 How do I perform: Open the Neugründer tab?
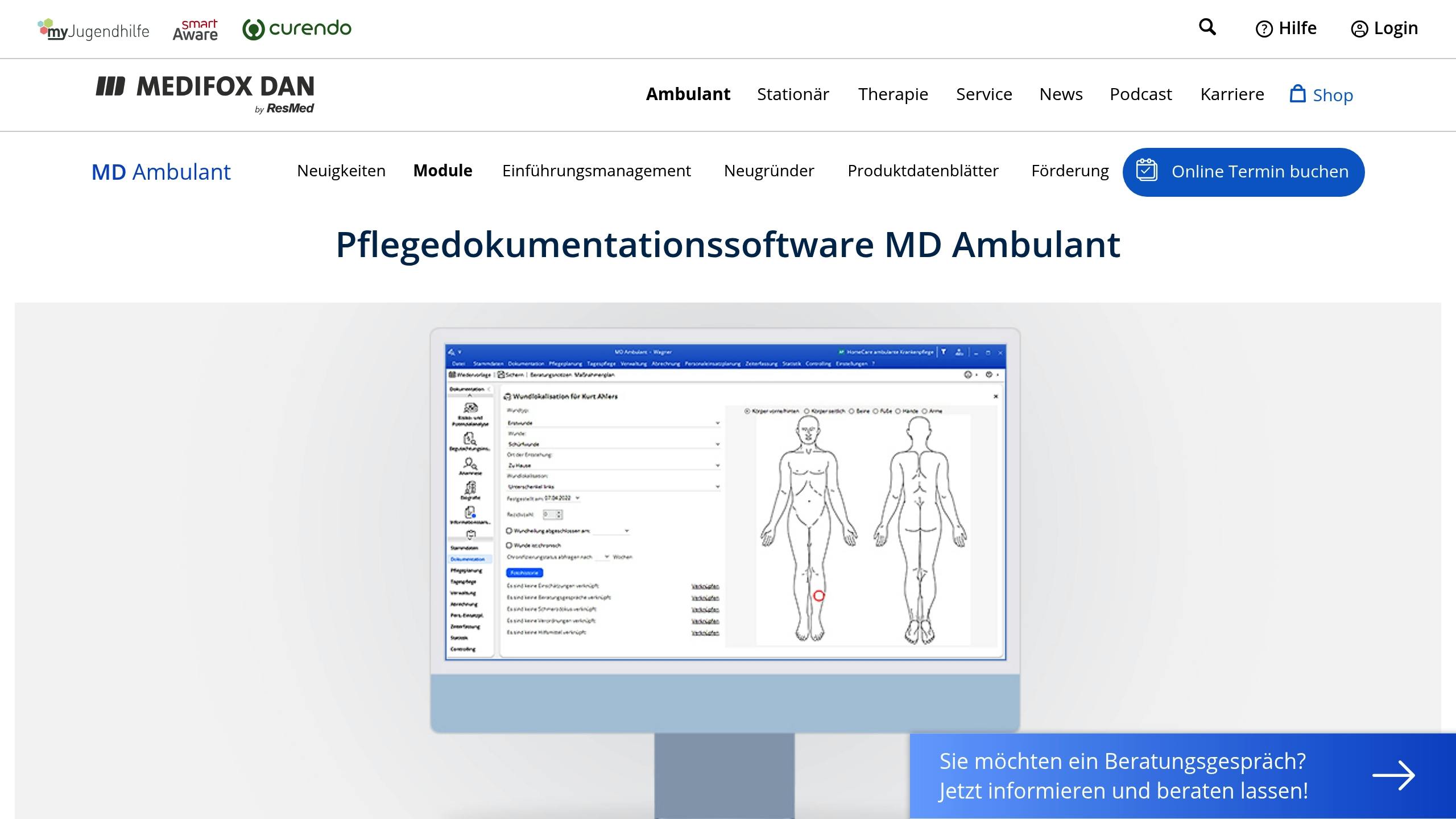tap(769, 171)
